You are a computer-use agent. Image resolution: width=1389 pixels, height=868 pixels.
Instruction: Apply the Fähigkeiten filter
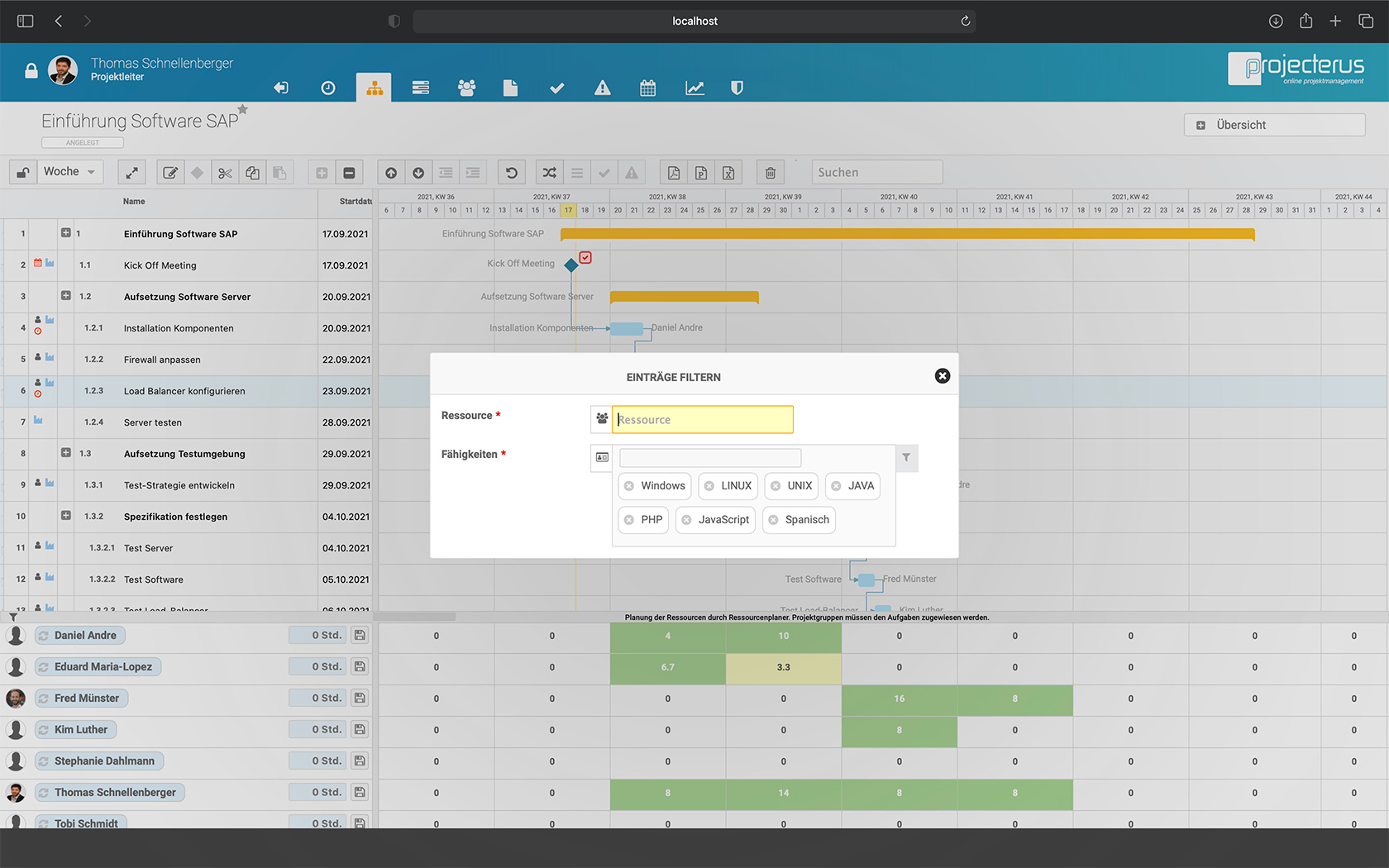coord(906,458)
